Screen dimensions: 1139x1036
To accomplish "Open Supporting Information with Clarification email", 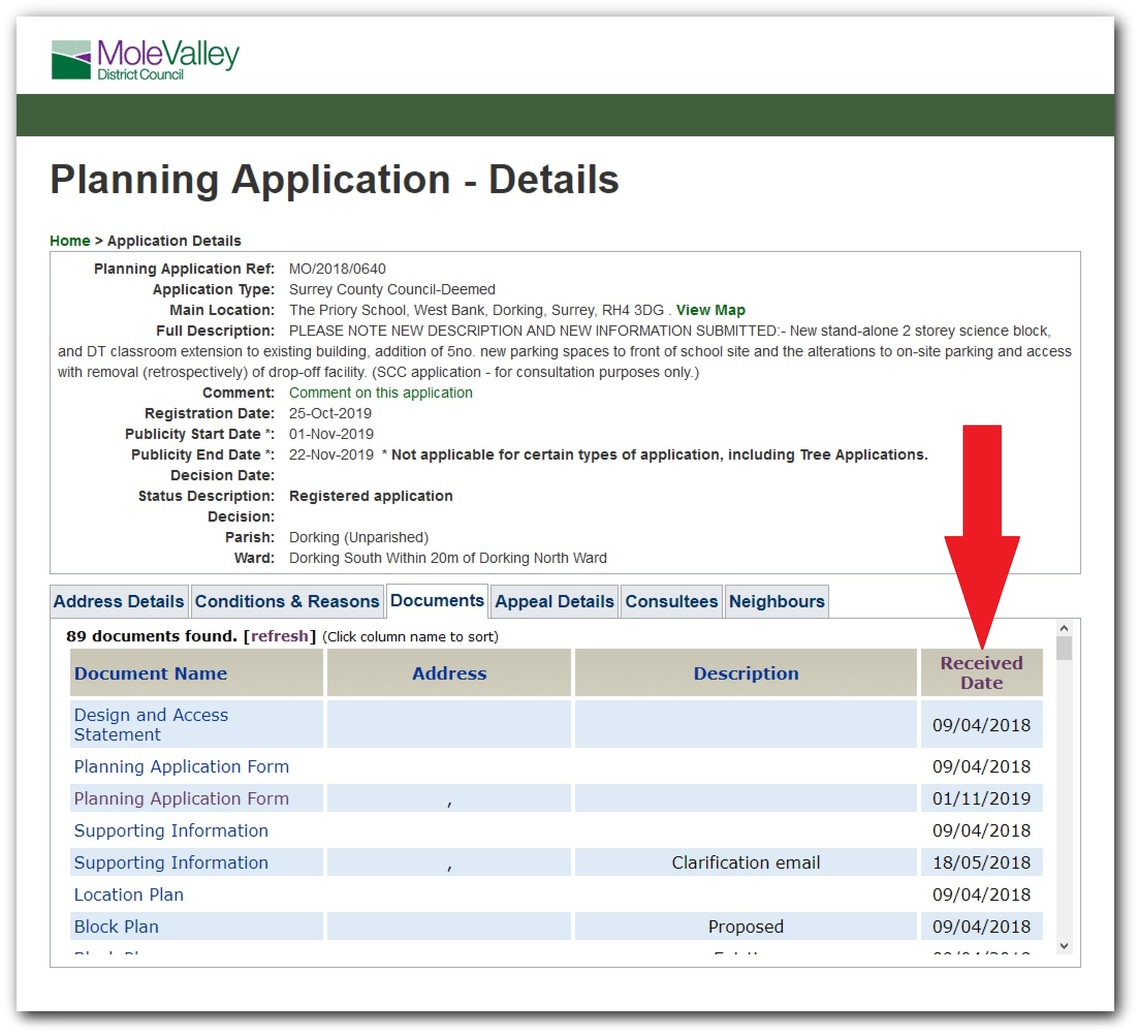I will tap(171, 863).
